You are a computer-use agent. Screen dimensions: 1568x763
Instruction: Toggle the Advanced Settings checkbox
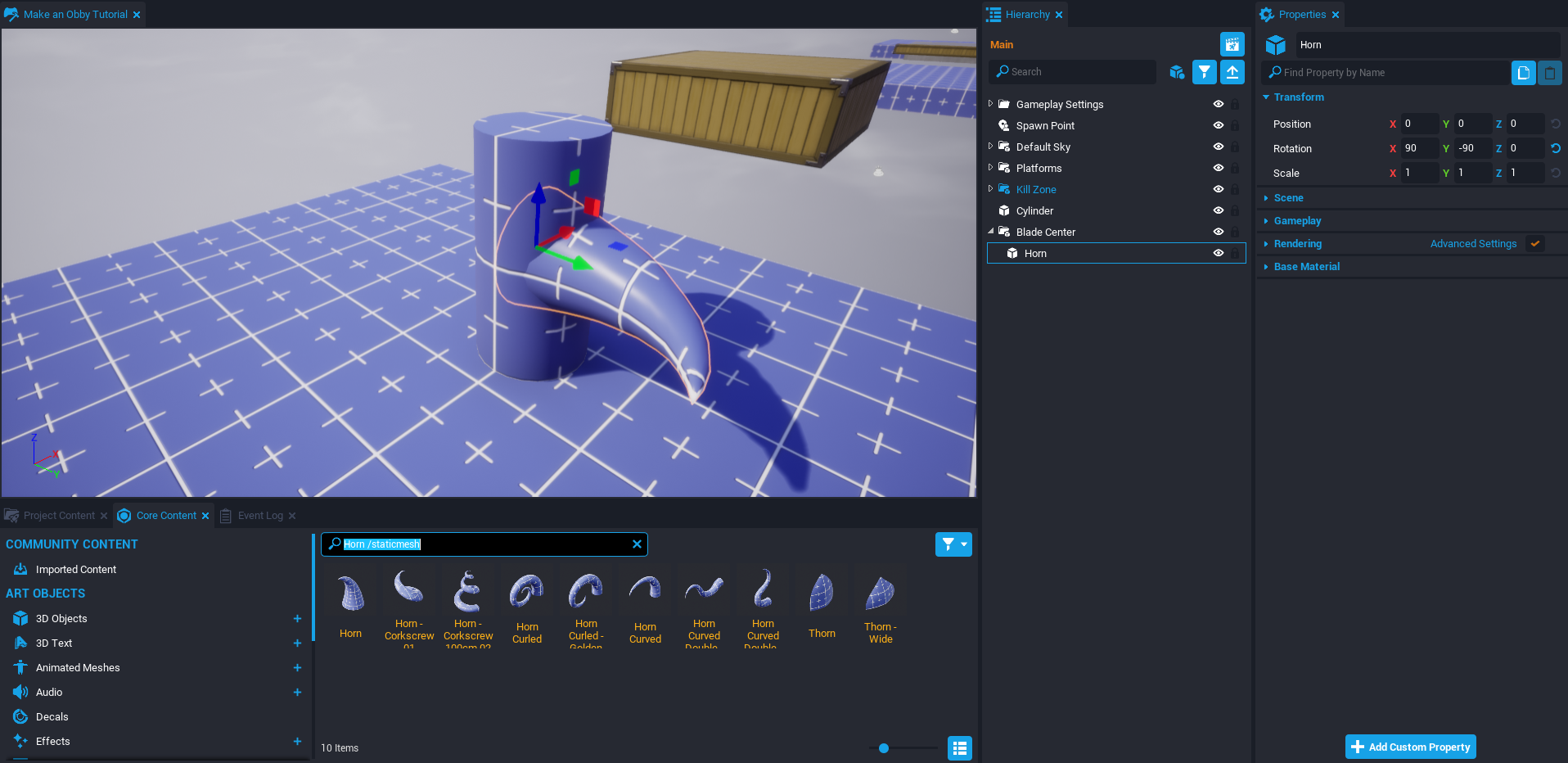click(1535, 243)
